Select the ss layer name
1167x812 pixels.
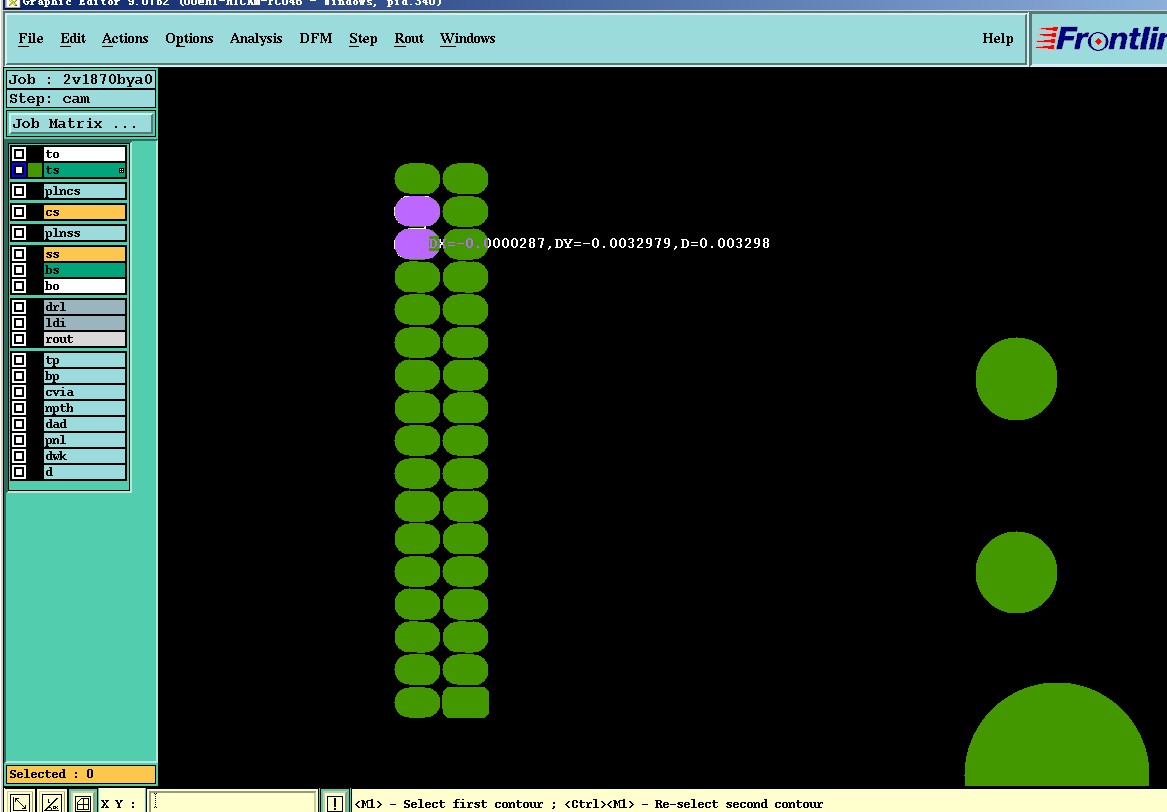[85, 254]
